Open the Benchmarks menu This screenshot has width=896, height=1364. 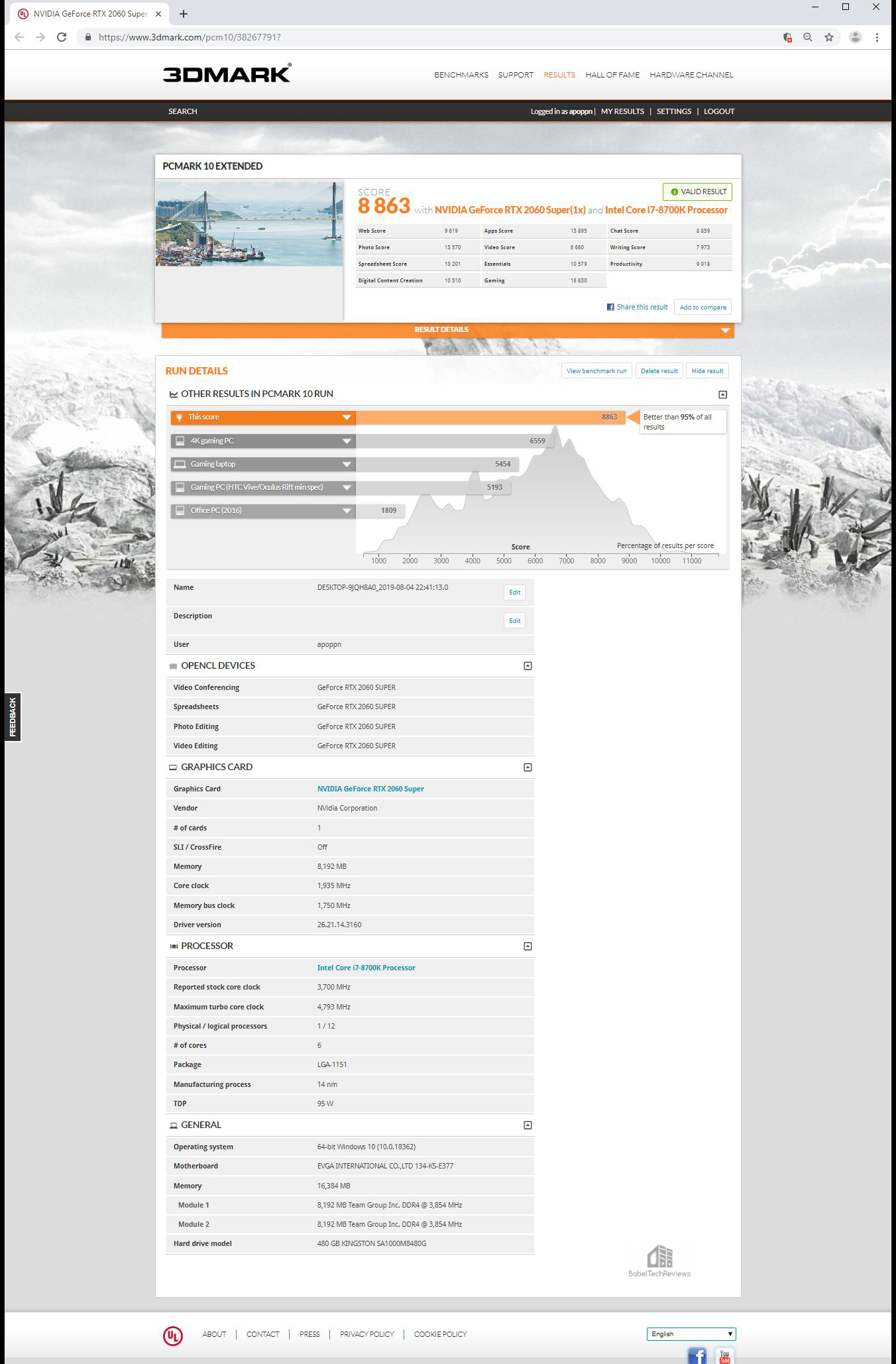pos(461,75)
